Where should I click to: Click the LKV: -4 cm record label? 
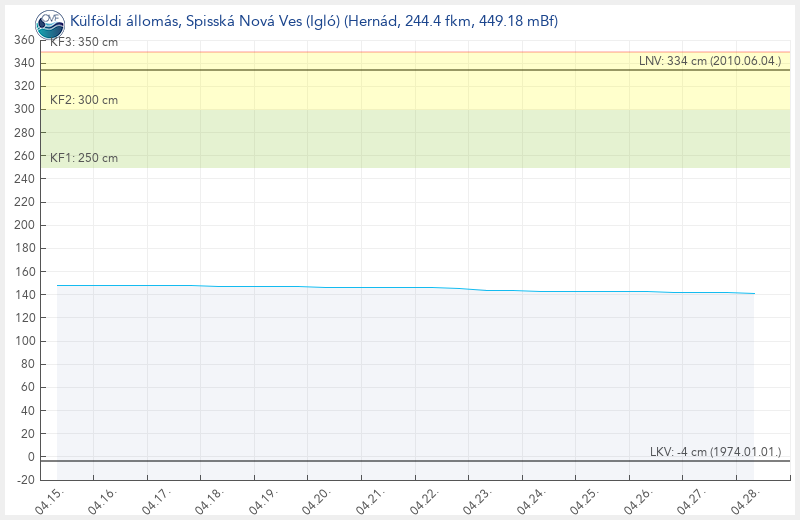tap(715, 452)
